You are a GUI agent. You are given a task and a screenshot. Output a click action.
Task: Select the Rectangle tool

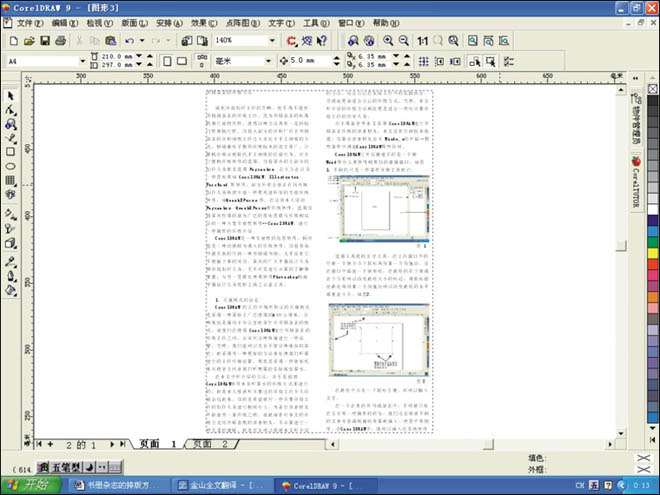(10, 152)
